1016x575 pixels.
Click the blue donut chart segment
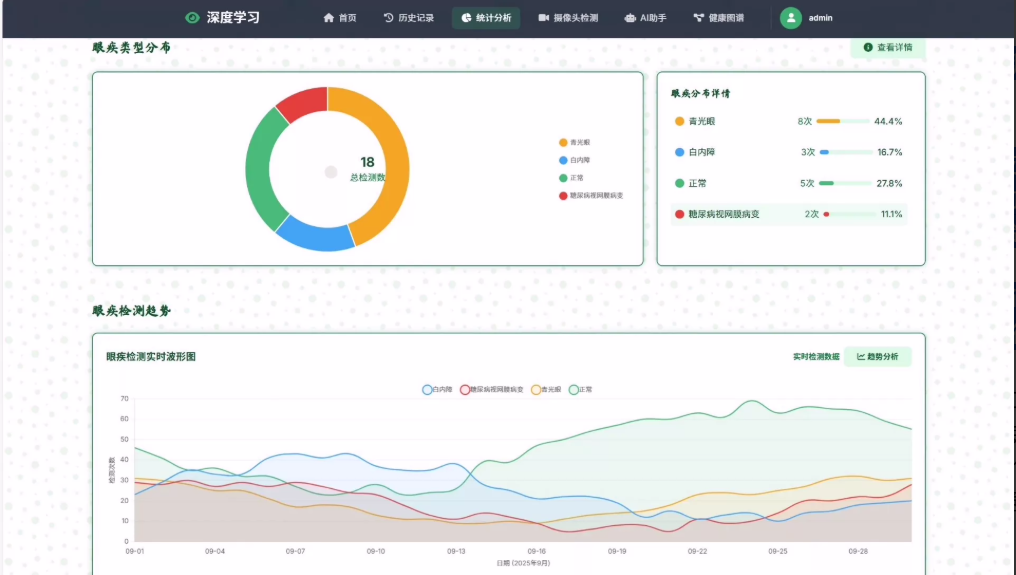pyautogui.click(x=316, y=237)
